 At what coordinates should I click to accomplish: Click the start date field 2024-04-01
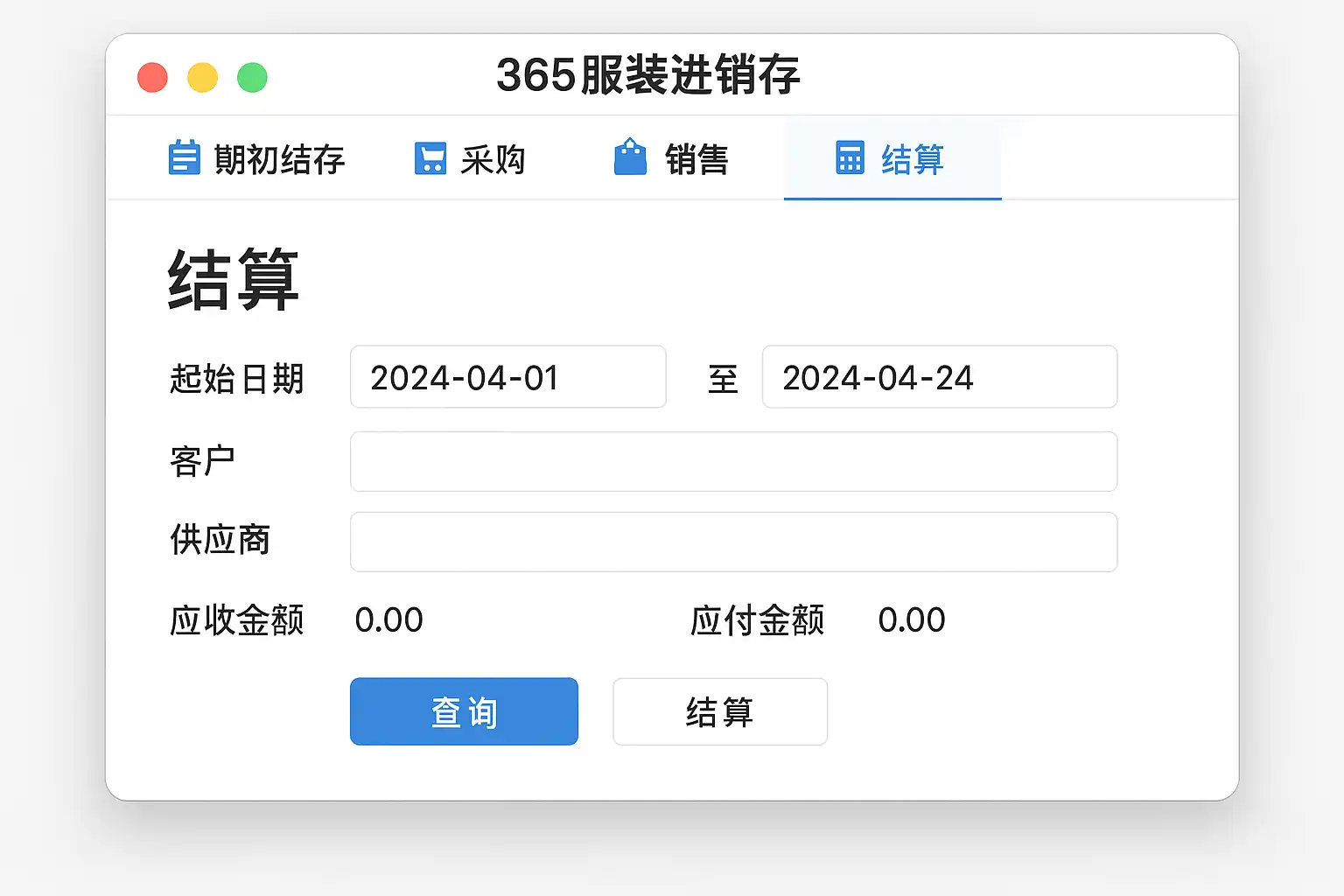507,377
